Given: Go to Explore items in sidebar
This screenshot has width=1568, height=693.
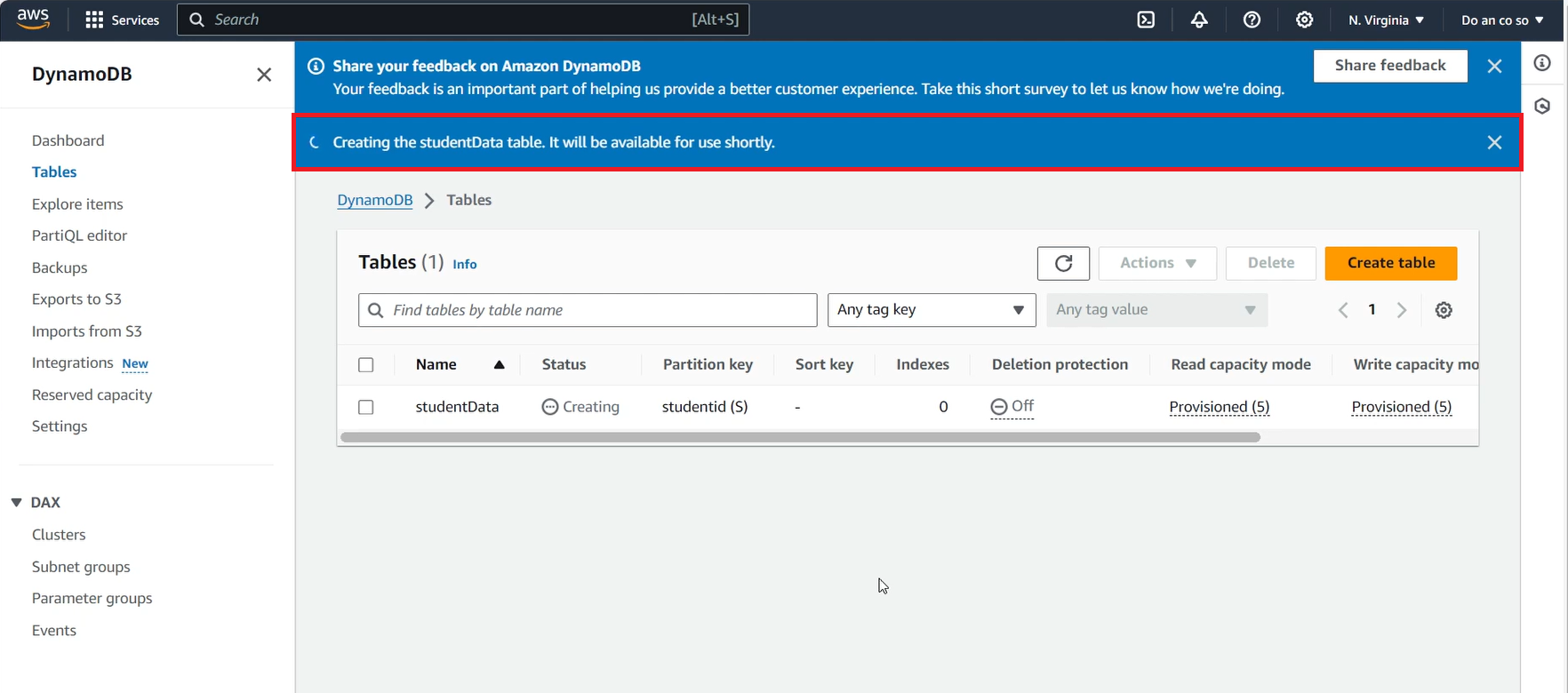Looking at the screenshot, I should pyautogui.click(x=77, y=204).
